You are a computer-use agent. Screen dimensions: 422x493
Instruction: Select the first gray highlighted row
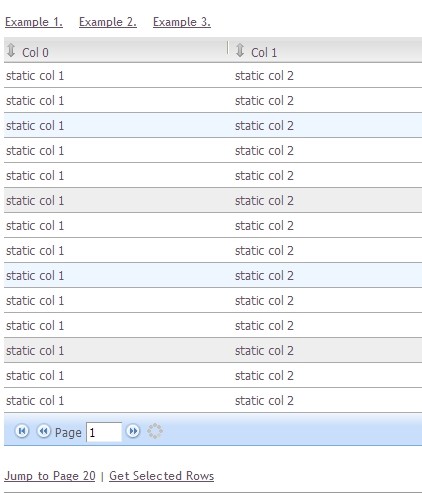point(213,200)
